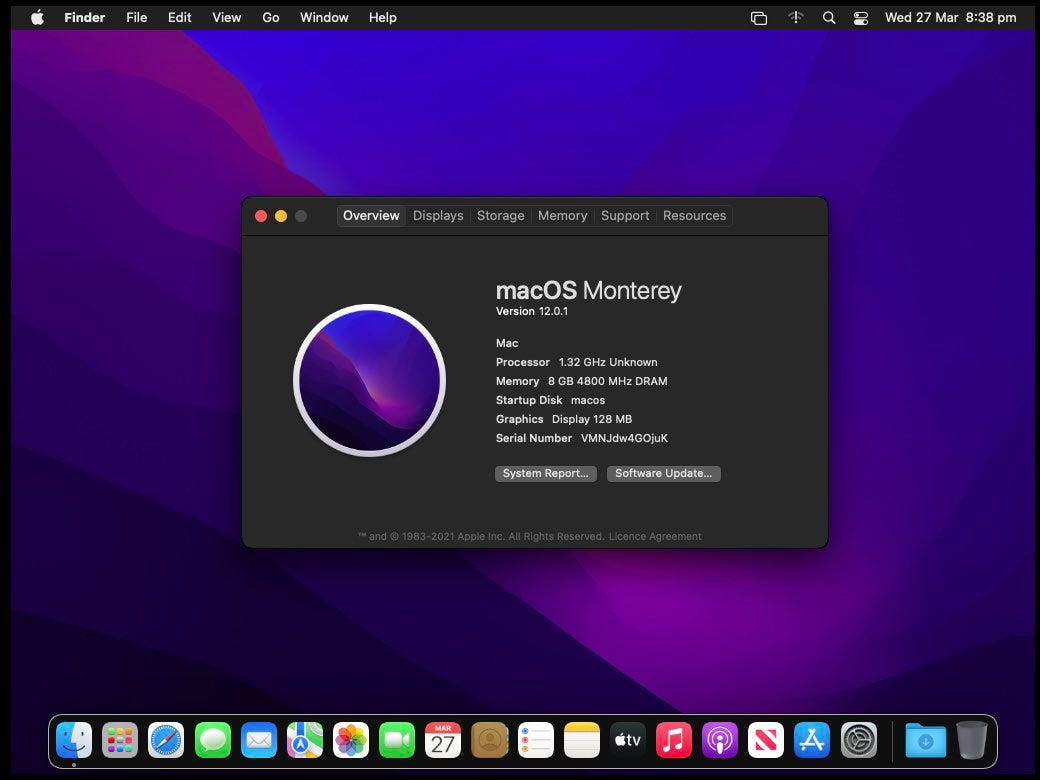The image size is (1040, 780).
Task: Launch Apple TV from the Dock
Action: click(627, 740)
